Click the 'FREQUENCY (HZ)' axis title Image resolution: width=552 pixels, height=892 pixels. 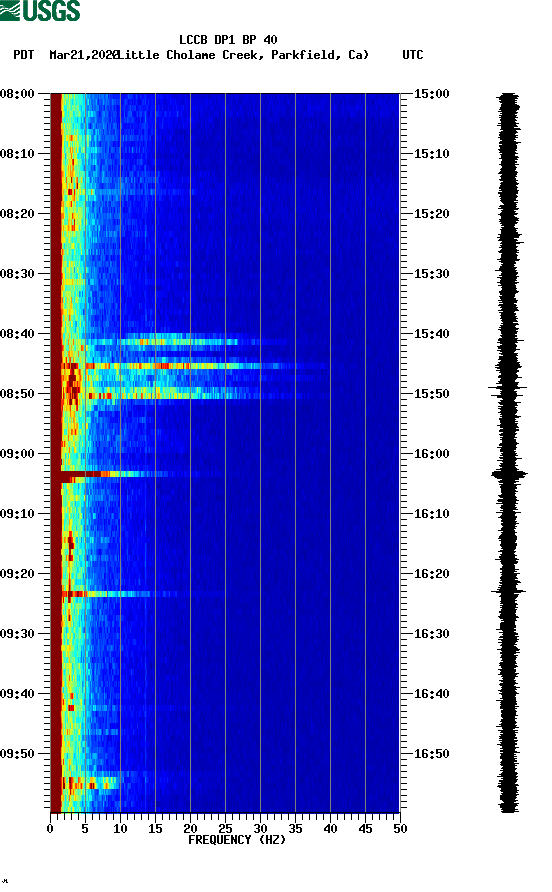[x=237, y=840]
